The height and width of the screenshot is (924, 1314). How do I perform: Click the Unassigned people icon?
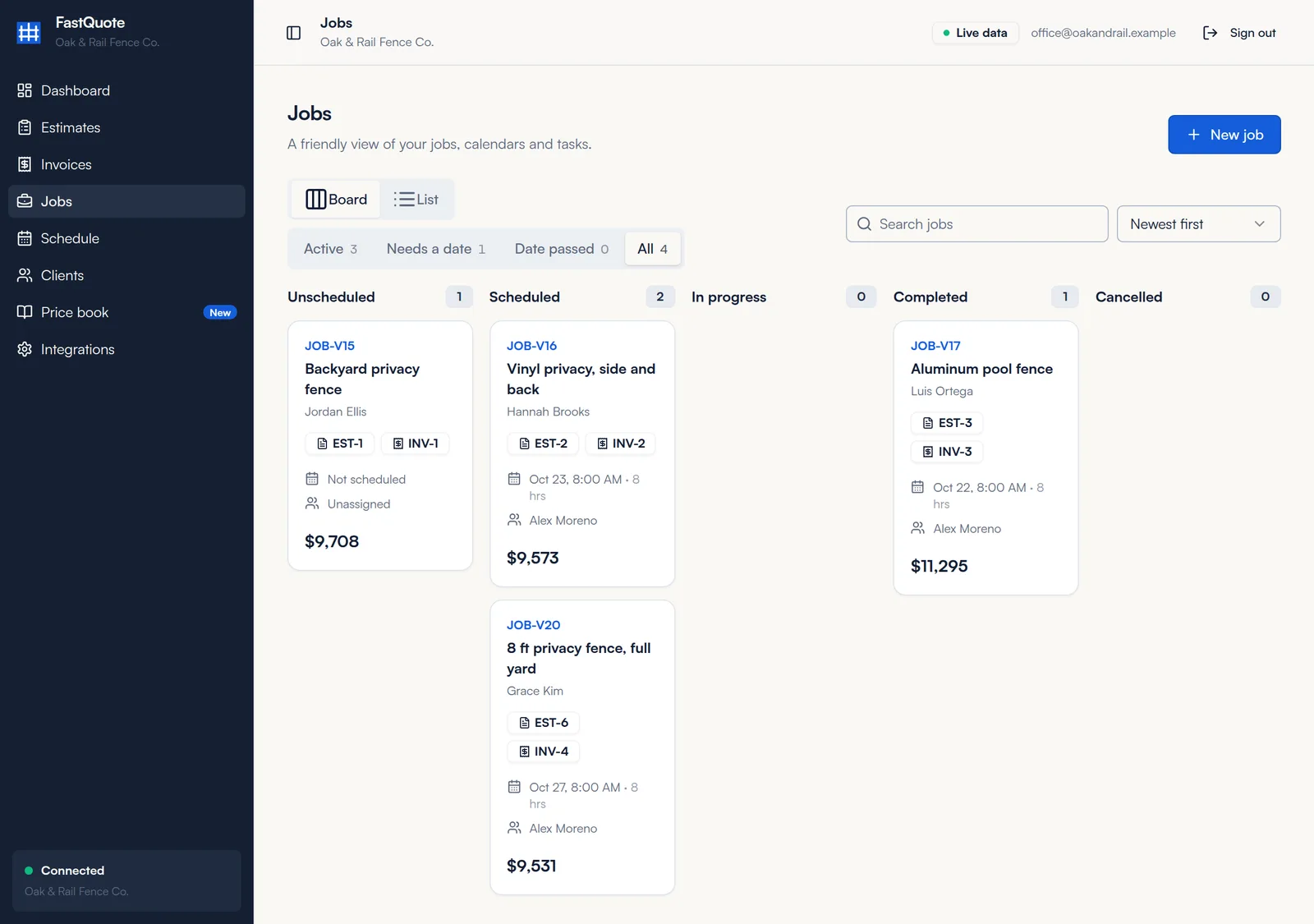coord(312,503)
